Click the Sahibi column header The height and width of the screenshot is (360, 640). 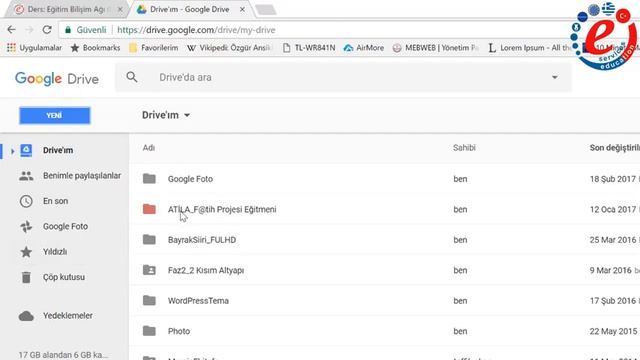464,148
